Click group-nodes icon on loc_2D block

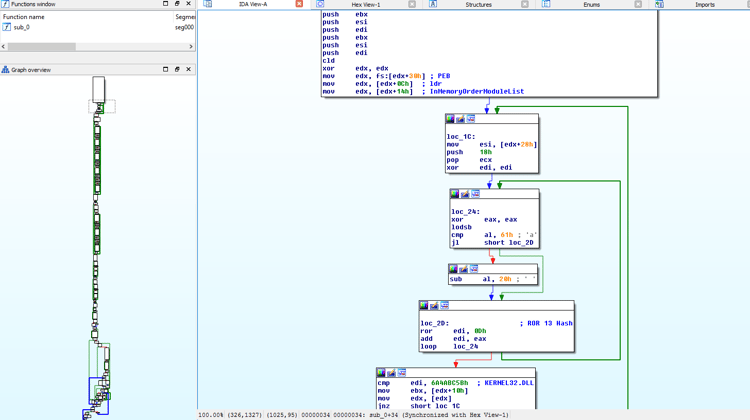click(444, 305)
